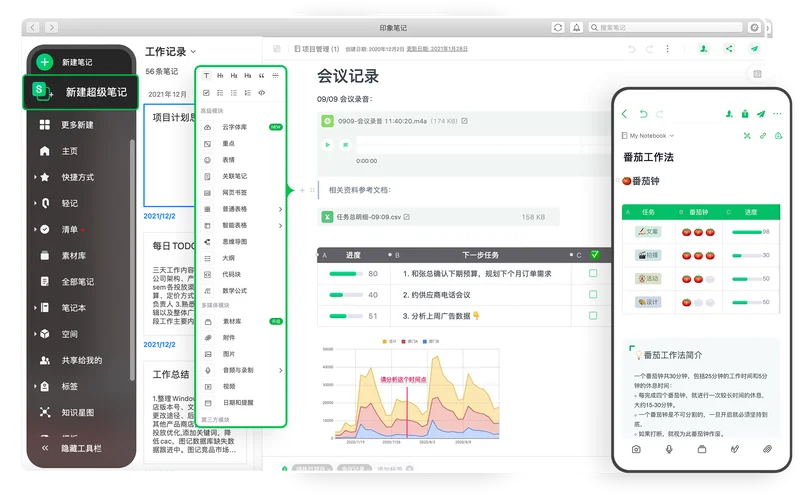This screenshot has height=500, width=810.
Task: Open 共享给我的 in the sidebar
Action: tap(71, 360)
